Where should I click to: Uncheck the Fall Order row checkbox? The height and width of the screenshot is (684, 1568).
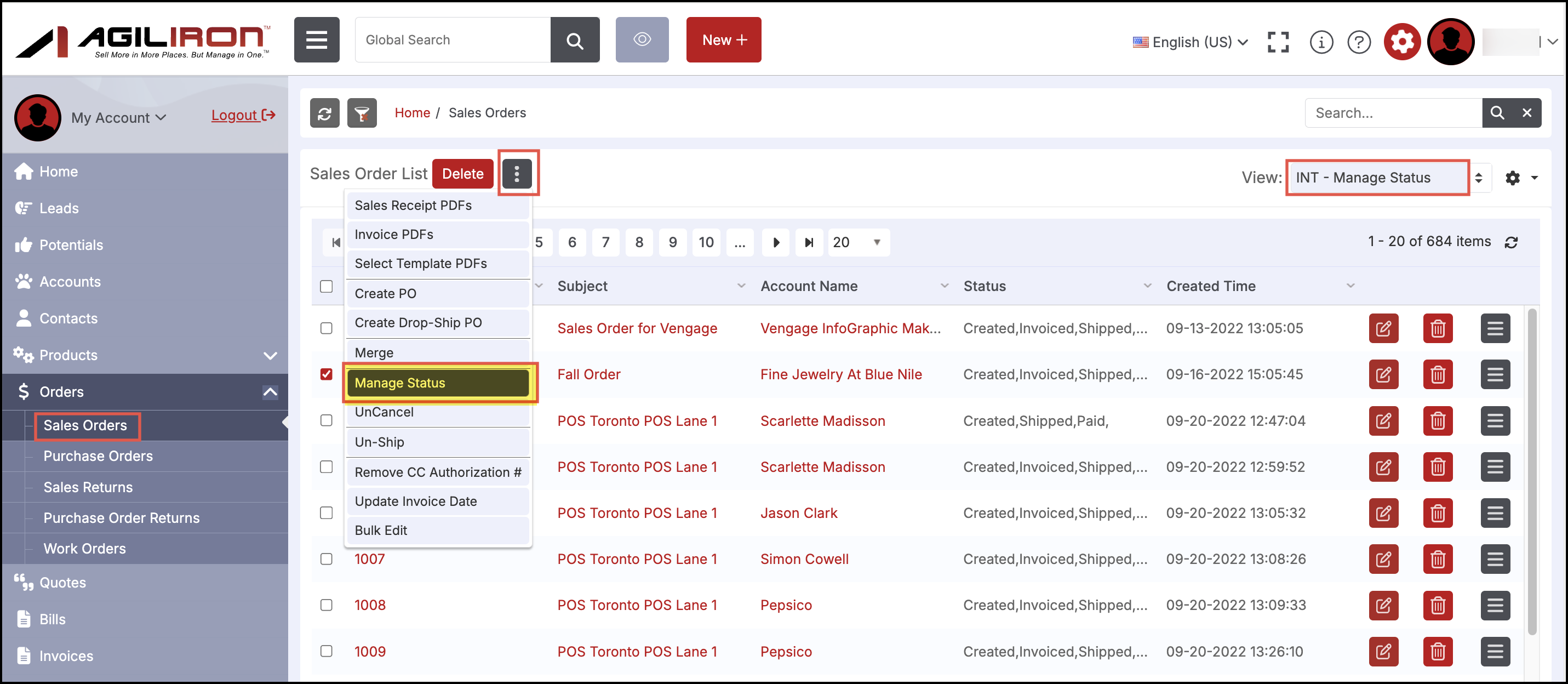tap(327, 374)
